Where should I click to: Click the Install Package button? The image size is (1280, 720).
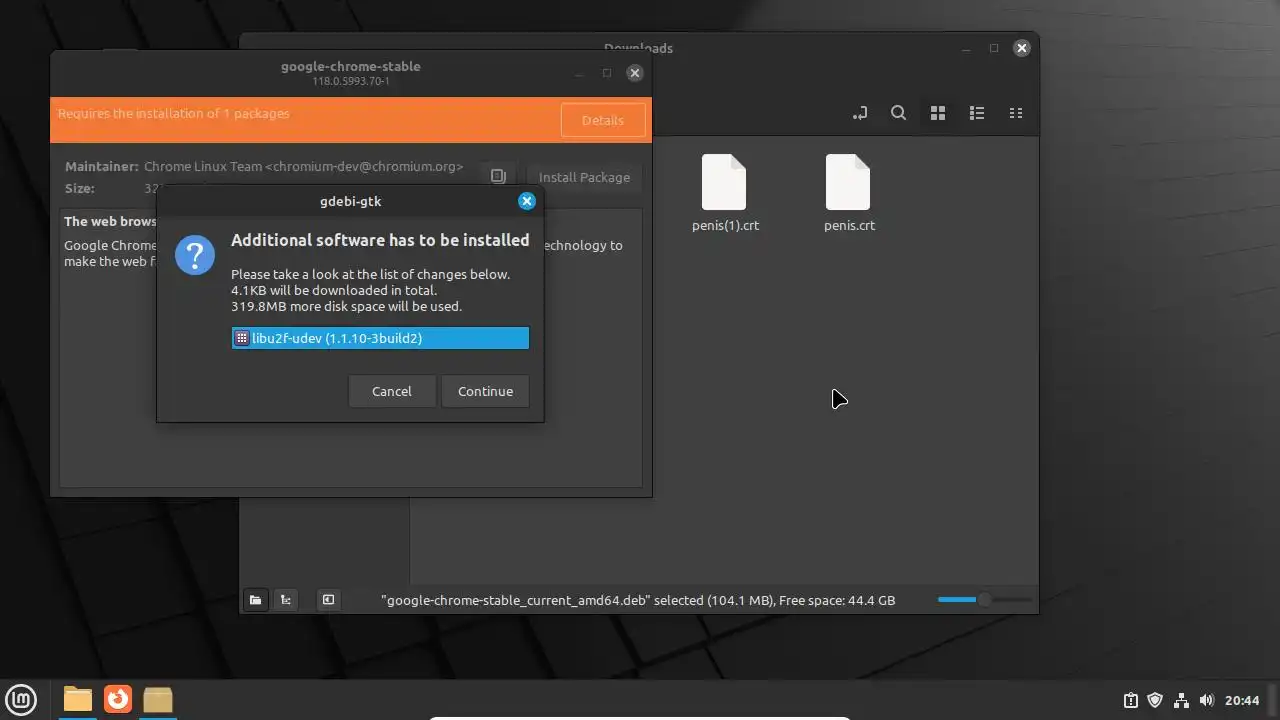(x=584, y=177)
